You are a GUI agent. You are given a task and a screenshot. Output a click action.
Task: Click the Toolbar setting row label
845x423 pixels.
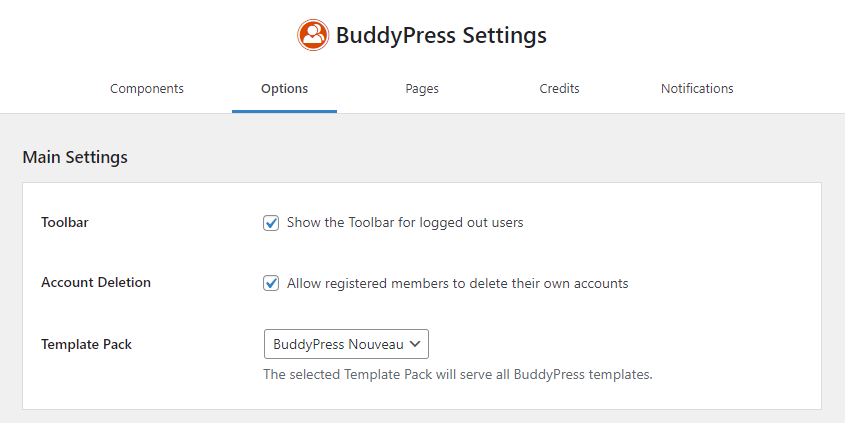click(x=65, y=222)
